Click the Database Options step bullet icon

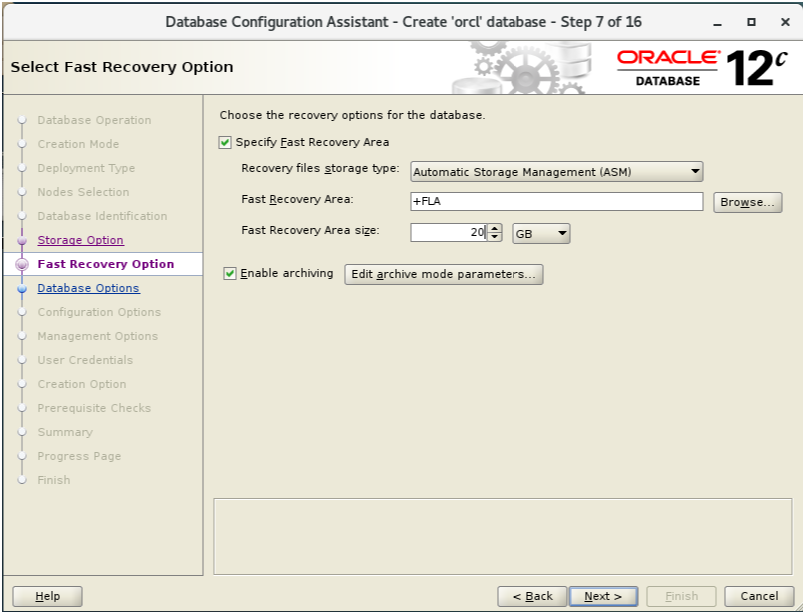click(22, 288)
